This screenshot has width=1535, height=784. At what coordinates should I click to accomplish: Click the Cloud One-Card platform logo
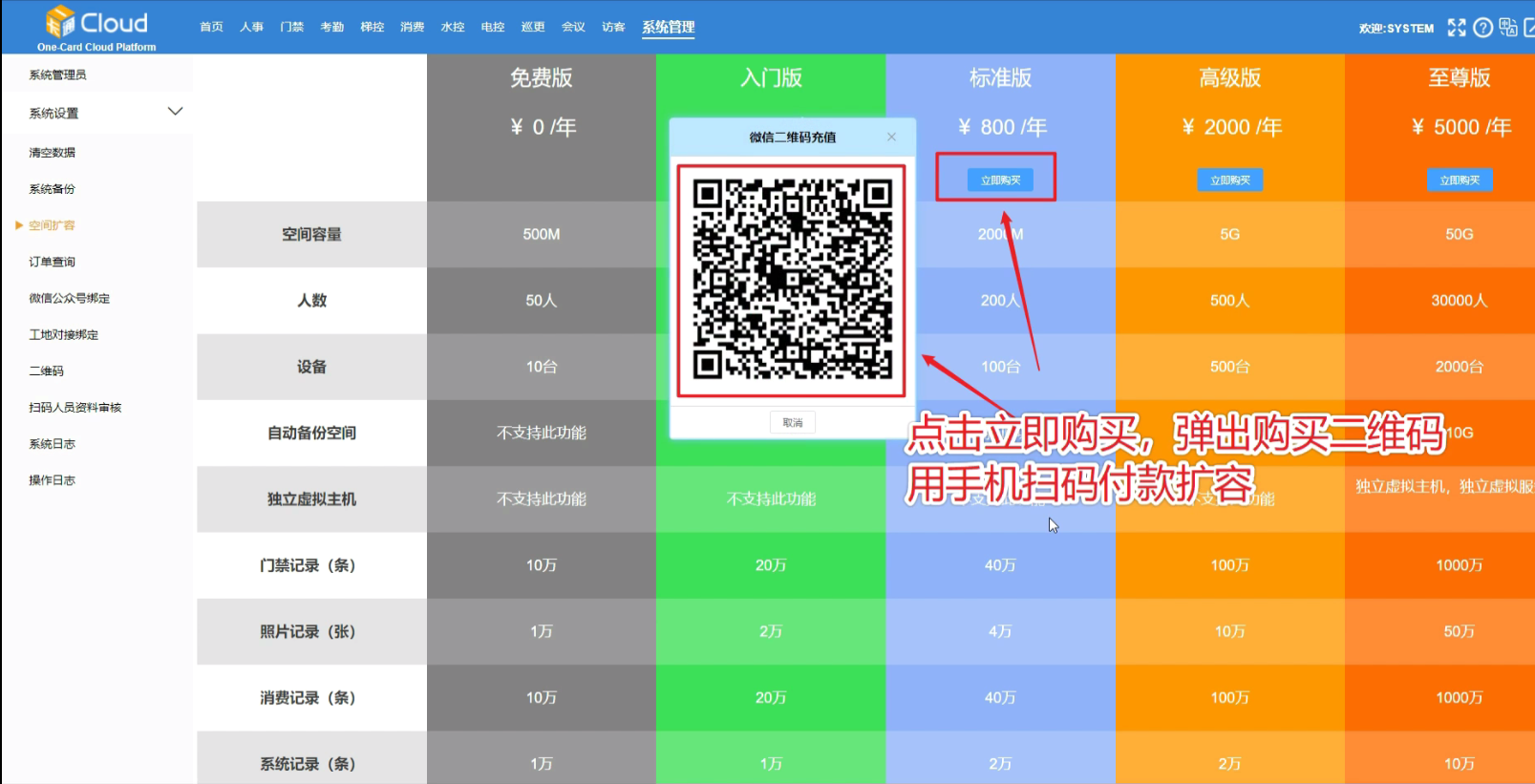tap(96, 28)
